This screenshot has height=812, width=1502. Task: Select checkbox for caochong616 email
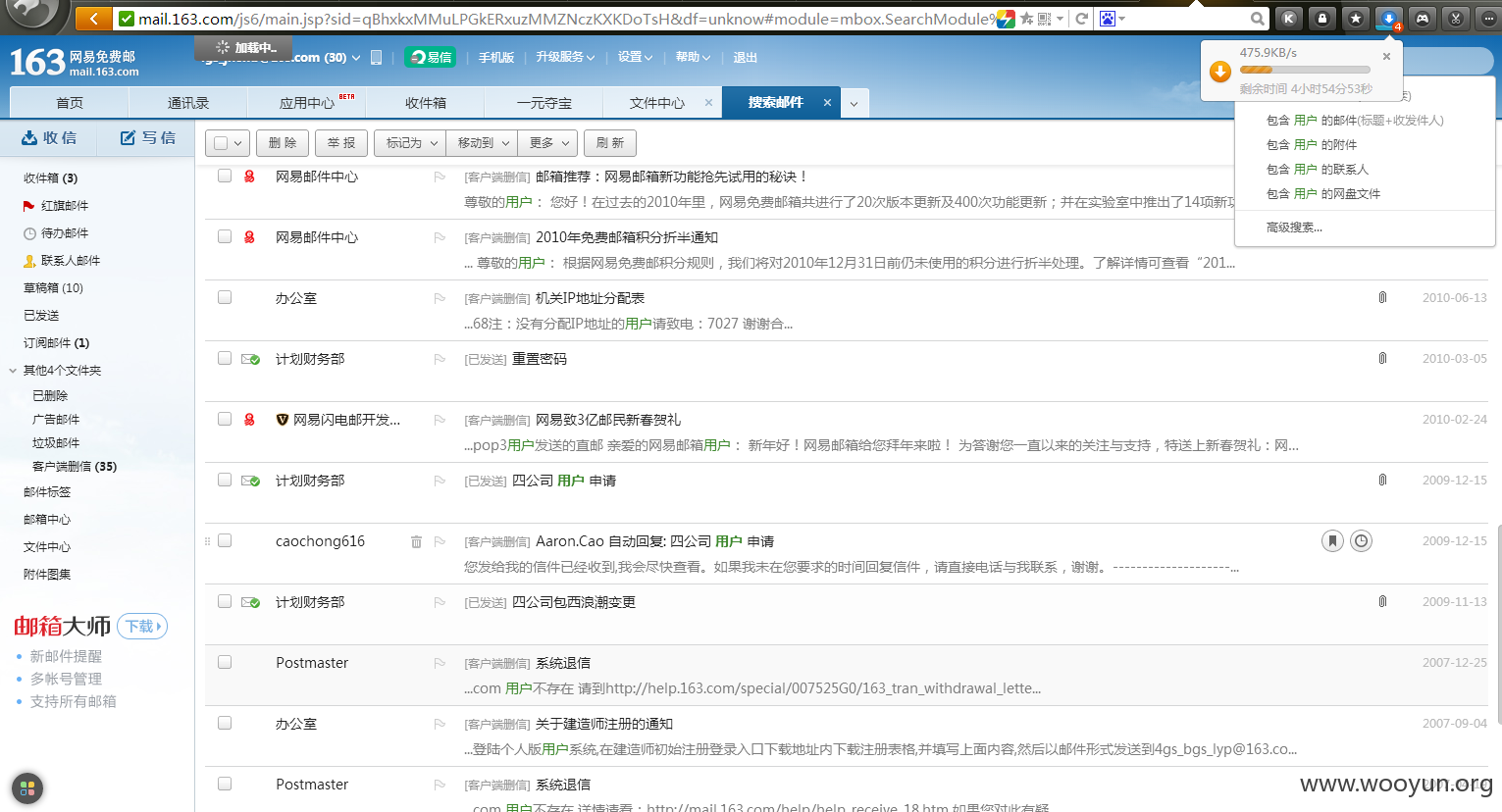(225, 540)
